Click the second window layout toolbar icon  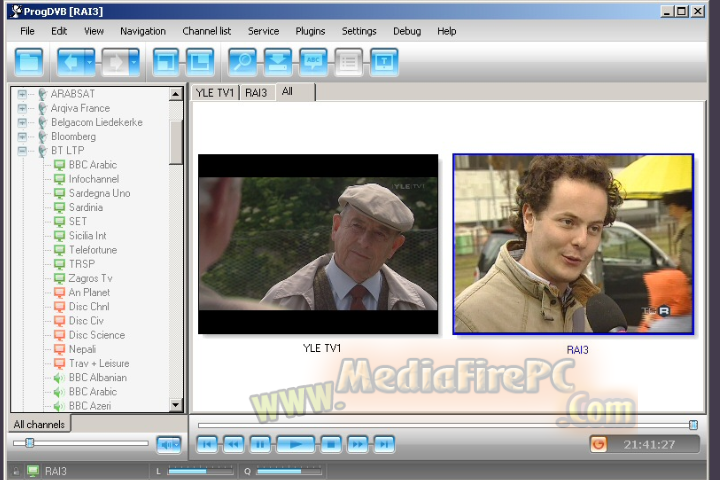pyautogui.click(x=200, y=62)
